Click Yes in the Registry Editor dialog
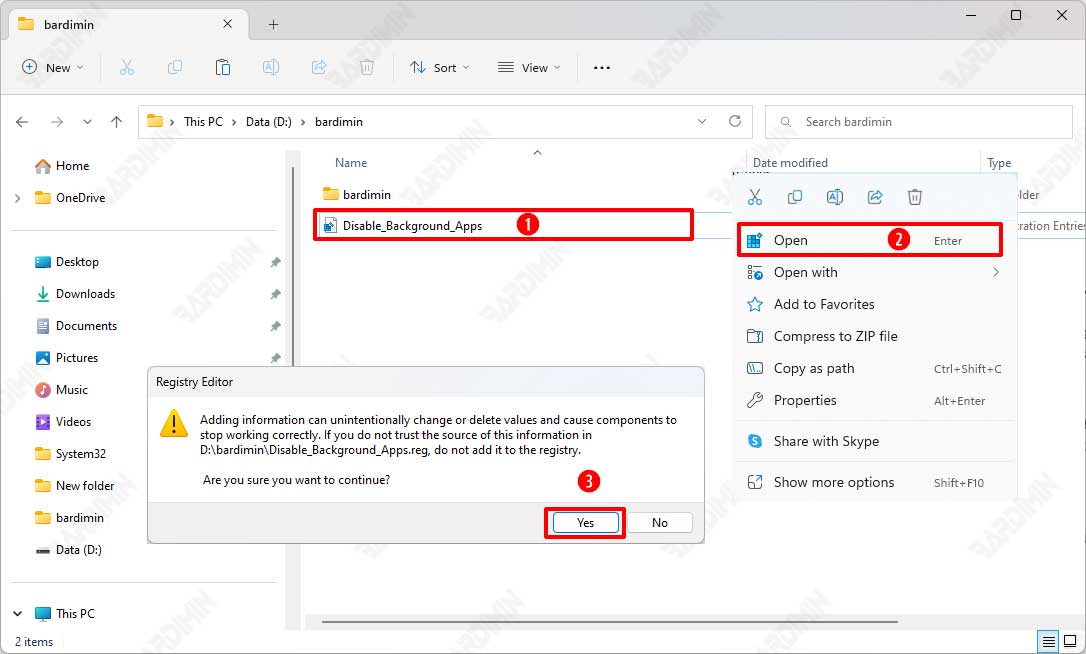The width and height of the screenshot is (1086, 654). 584,522
